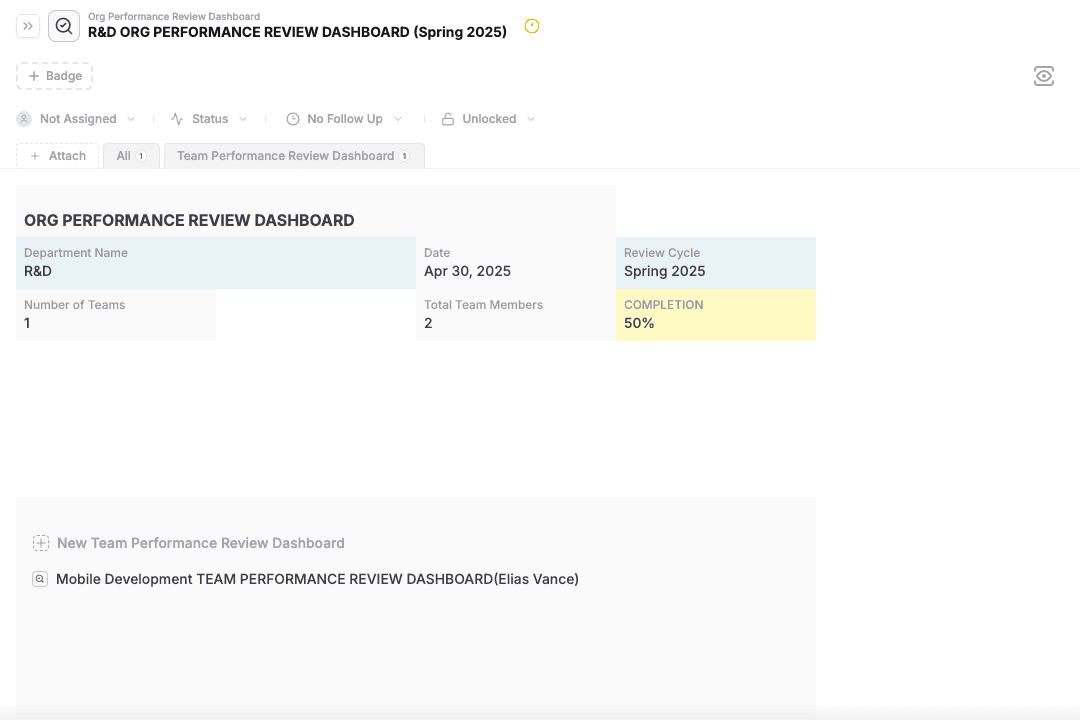Click the Not Assigned person avatar icon
The image size is (1080, 720).
[x=24, y=119]
